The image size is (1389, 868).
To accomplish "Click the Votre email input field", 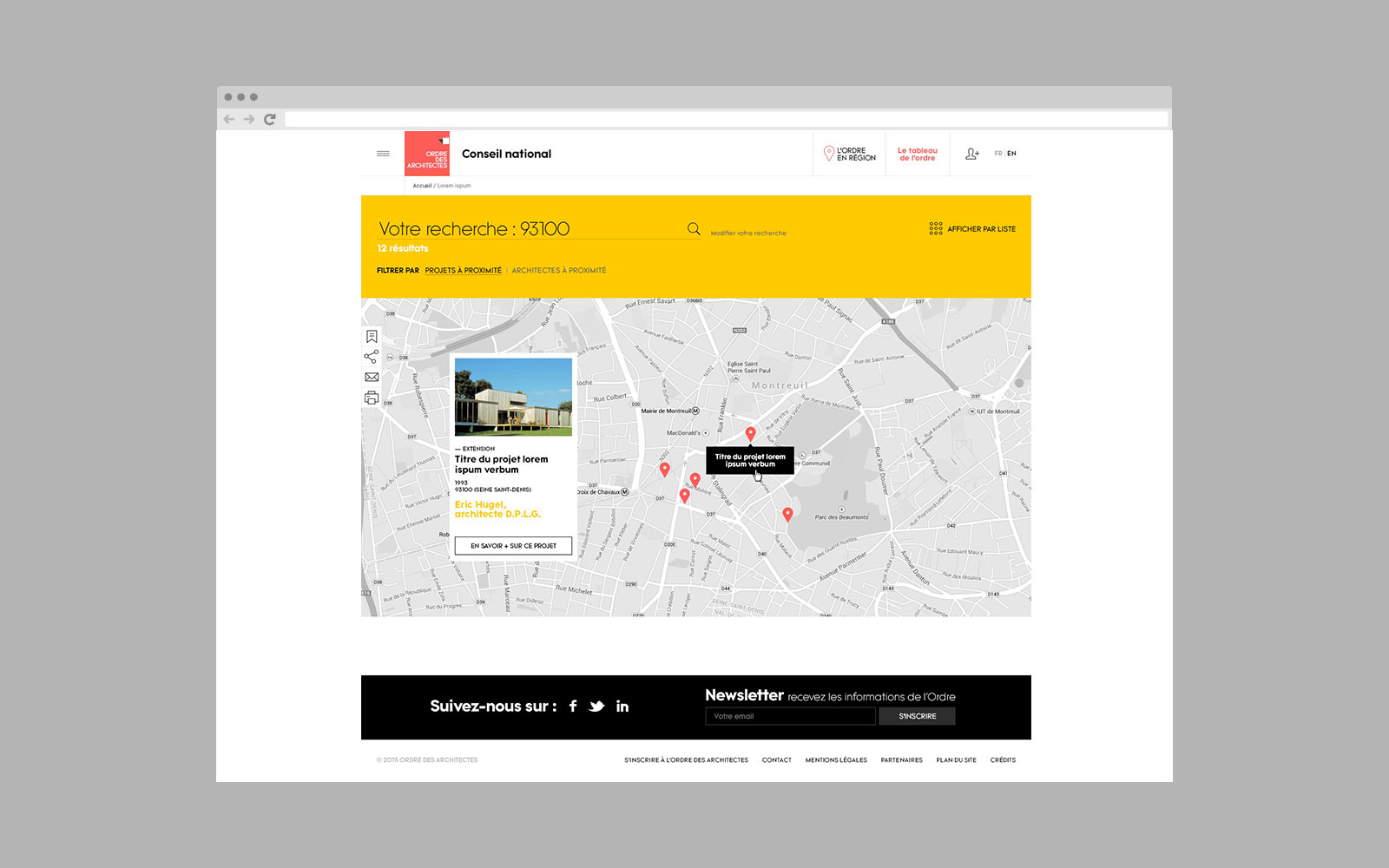I will [x=790, y=716].
